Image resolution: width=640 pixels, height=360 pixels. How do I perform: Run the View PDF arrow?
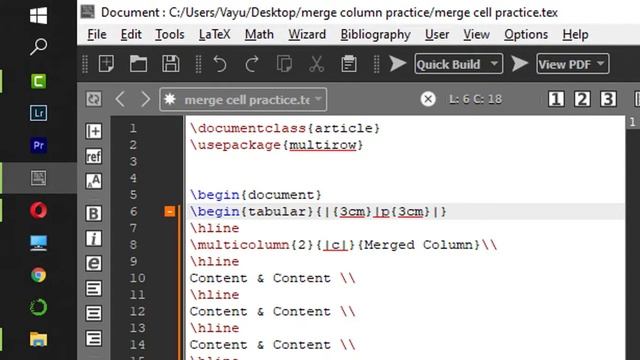519,64
